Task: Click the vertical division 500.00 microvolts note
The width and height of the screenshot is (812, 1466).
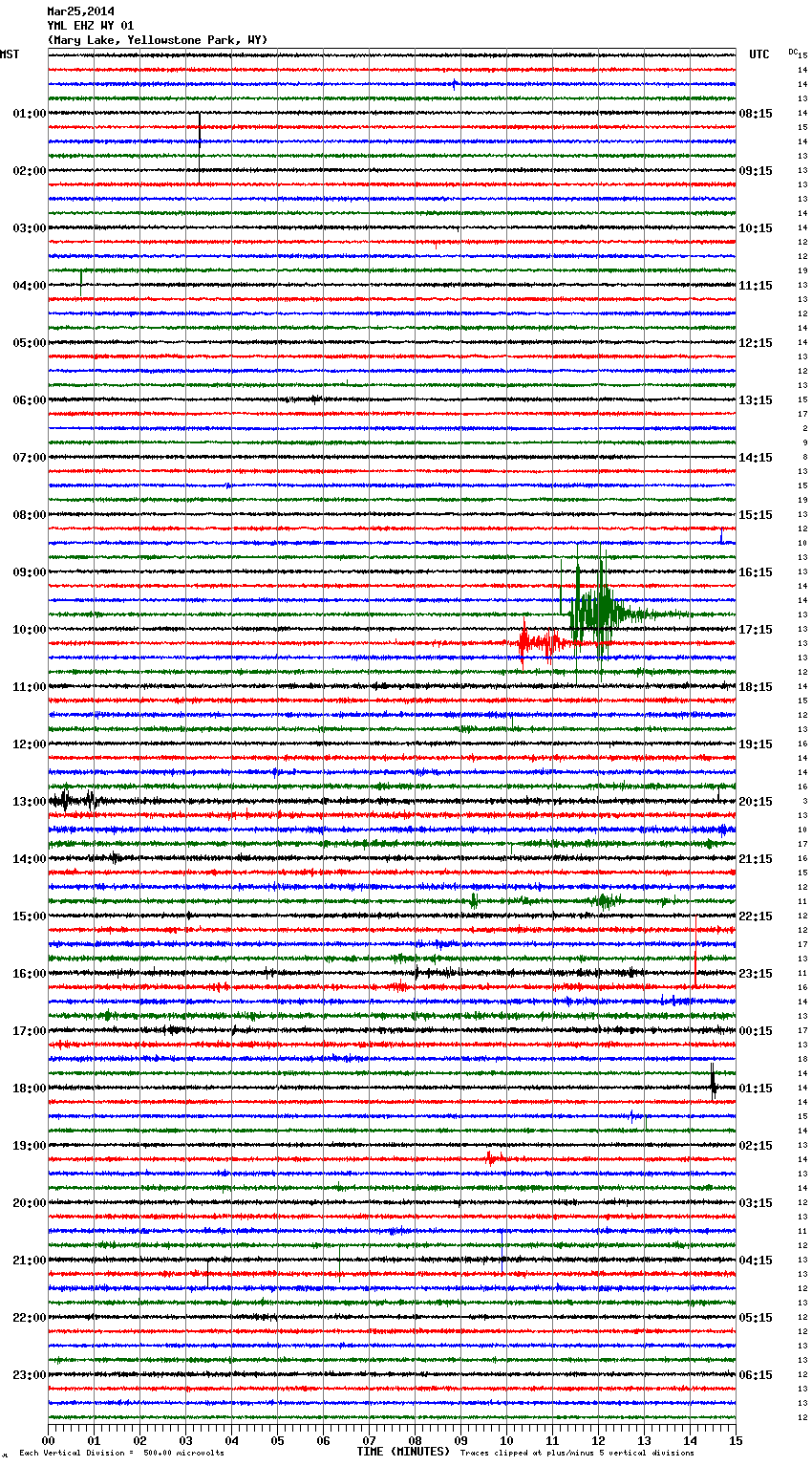Action: pos(121,1454)
